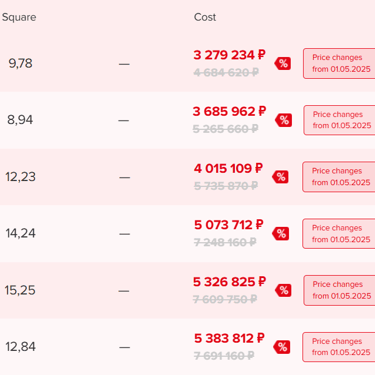Click discount percent tag for 5 326 825 ₽
The image size is (375, 375).
pos(283,290)
